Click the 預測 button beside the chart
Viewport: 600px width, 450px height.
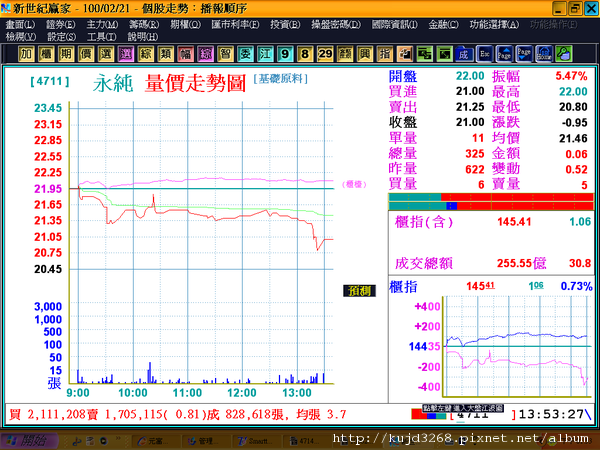click(359, 291)
